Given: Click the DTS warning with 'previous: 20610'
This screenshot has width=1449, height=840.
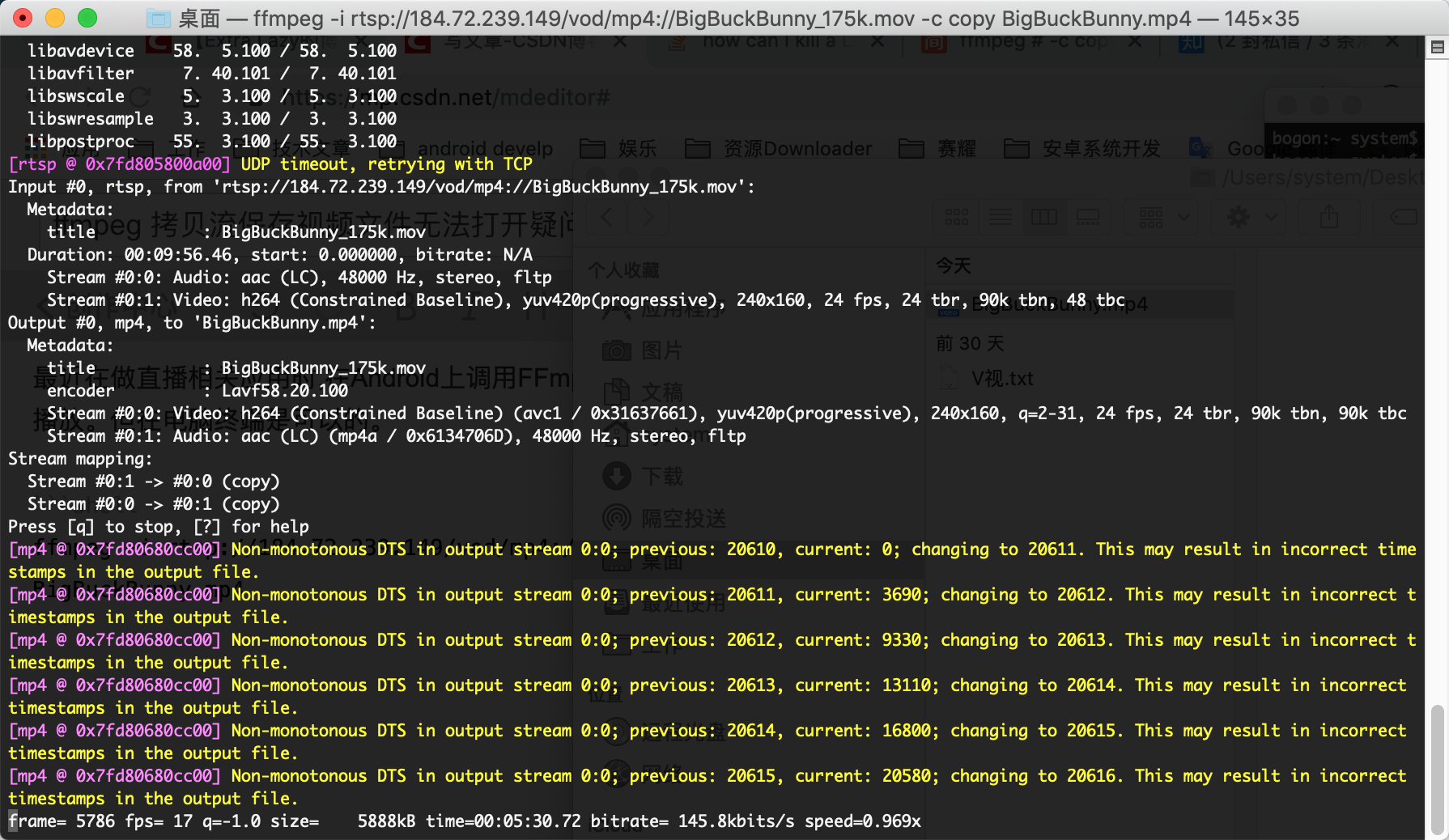Looking at the screenshot, I should click(x=712, y=560).
